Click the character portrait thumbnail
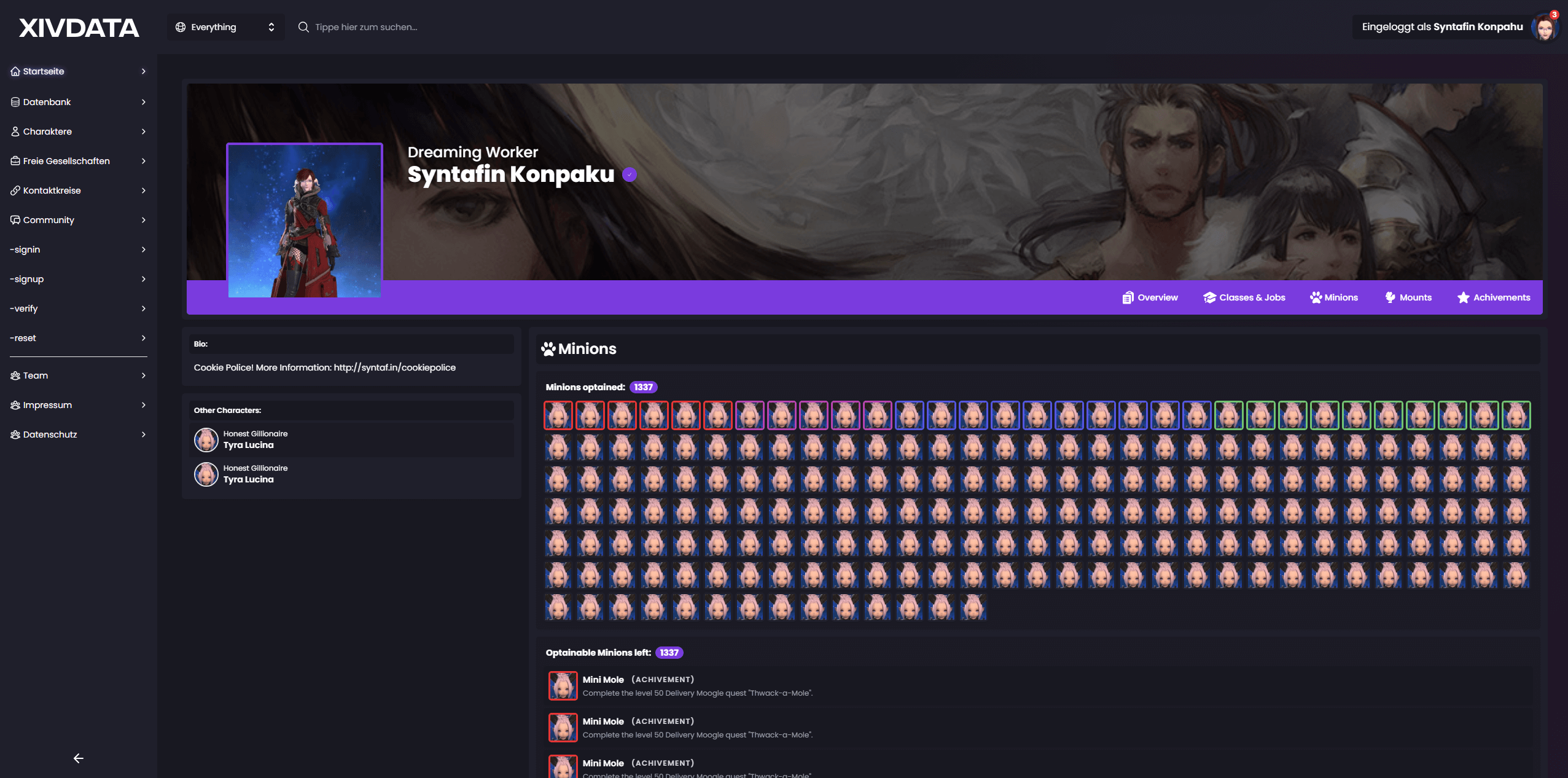 coord(305,221)
